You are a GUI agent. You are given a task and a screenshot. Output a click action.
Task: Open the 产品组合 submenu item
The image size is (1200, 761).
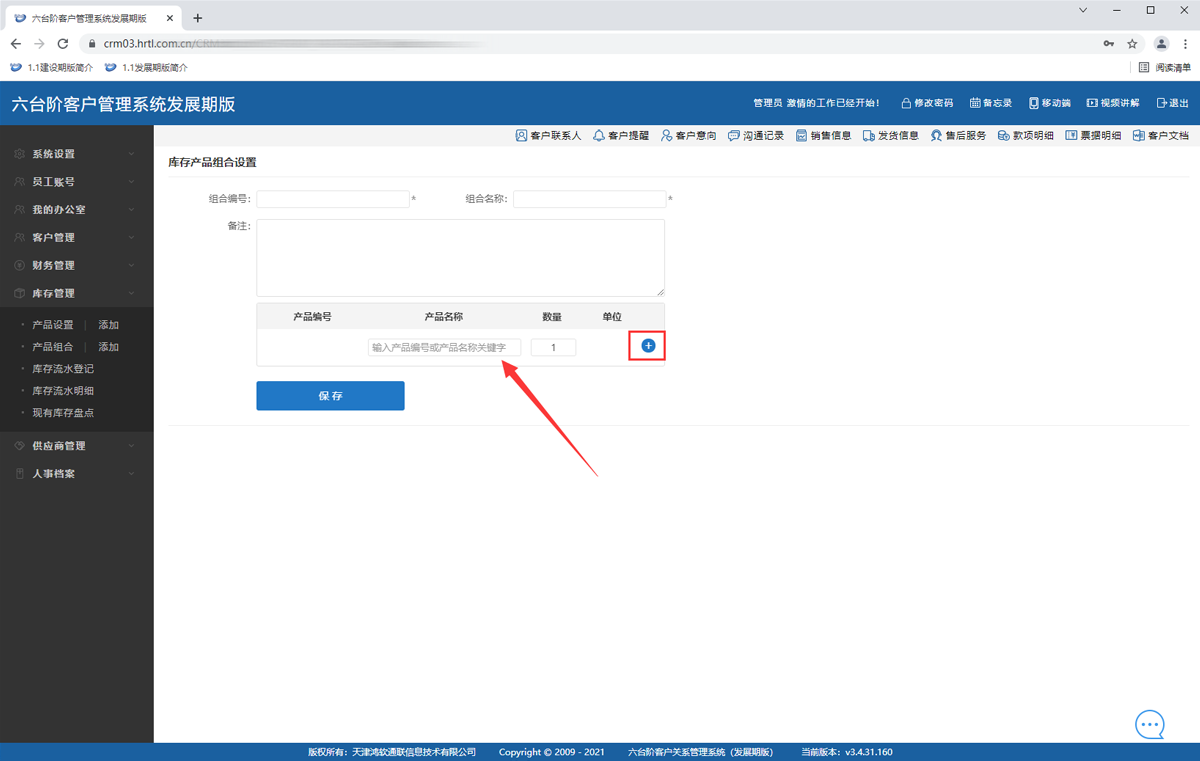tap(53, 347)
